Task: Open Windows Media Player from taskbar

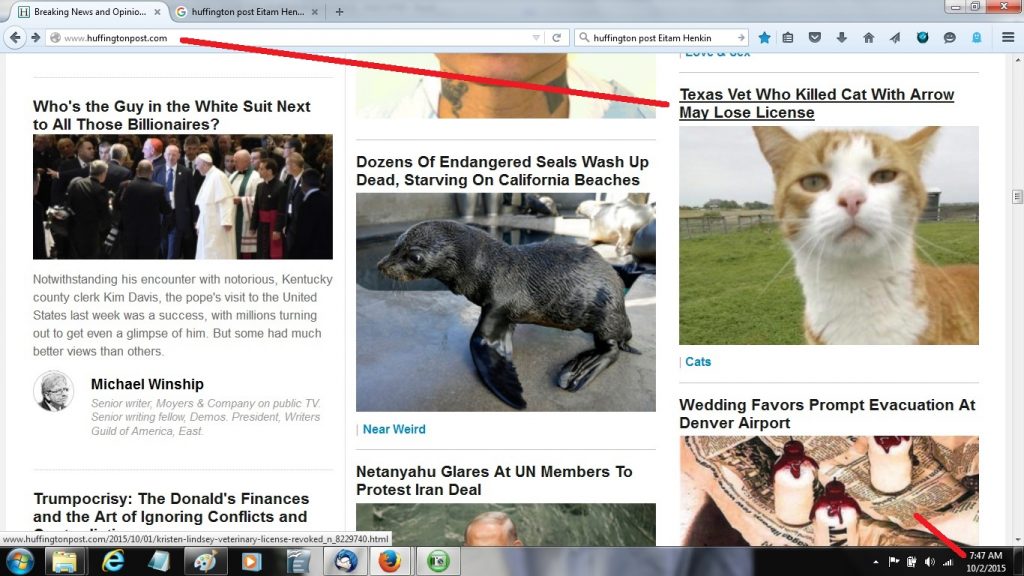Action: coord(251,562)
